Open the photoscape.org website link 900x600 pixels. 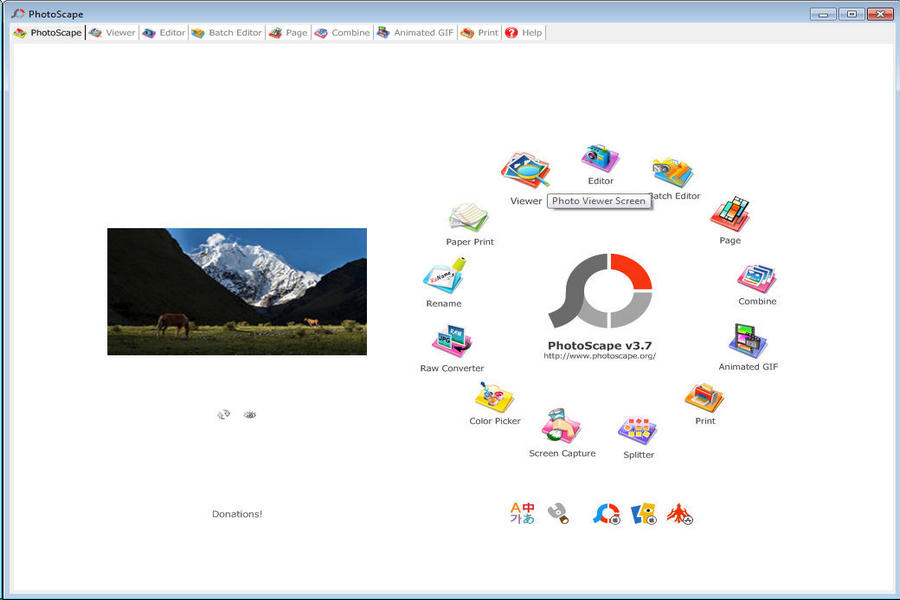600,356
